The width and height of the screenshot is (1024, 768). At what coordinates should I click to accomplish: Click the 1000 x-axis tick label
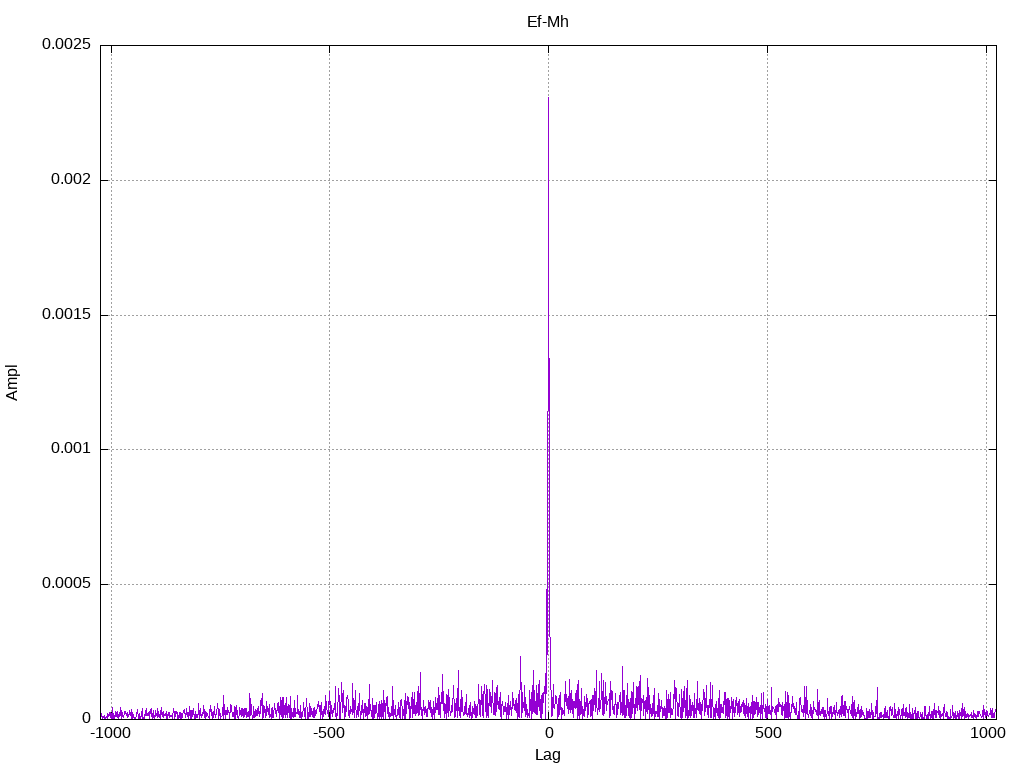[x=987, y=733]
